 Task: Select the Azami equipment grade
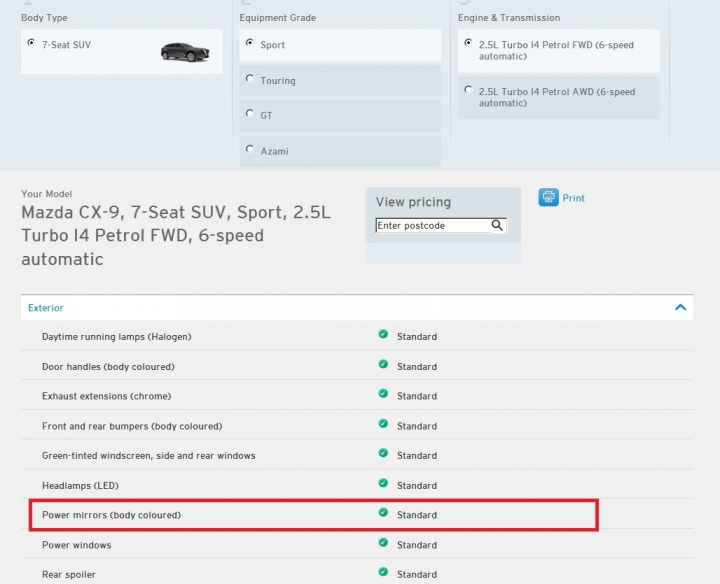pyautogui.click(x=250, y=149)
